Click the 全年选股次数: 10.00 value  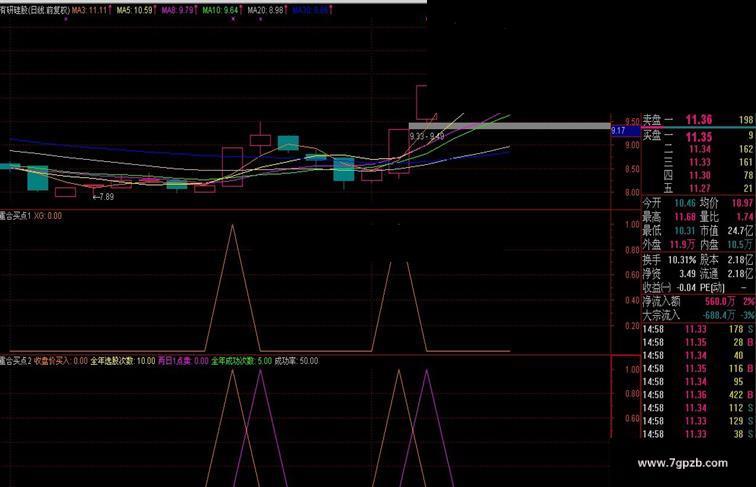click(123, 361)
